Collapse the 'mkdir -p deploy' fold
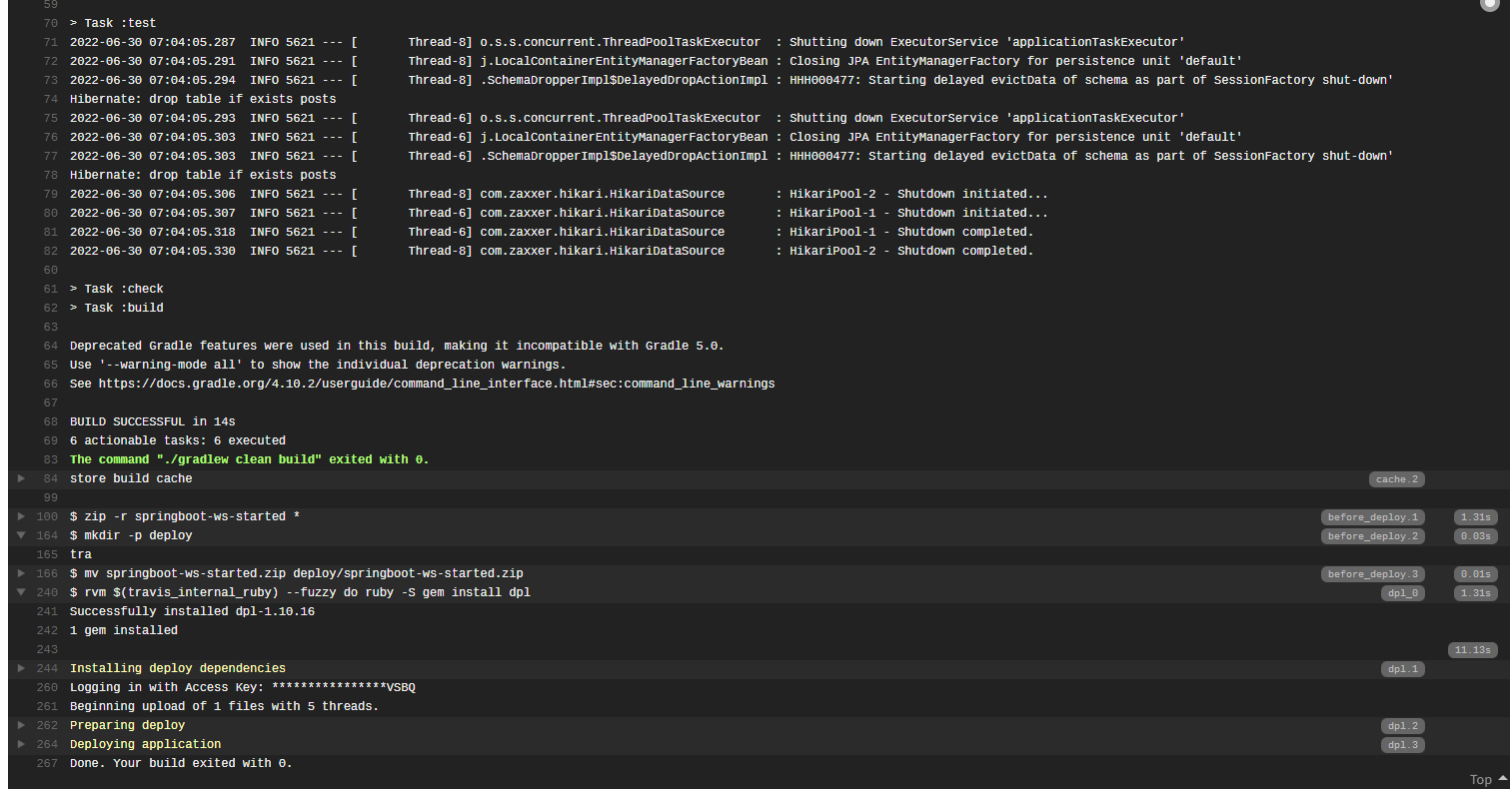 point(21,535)
